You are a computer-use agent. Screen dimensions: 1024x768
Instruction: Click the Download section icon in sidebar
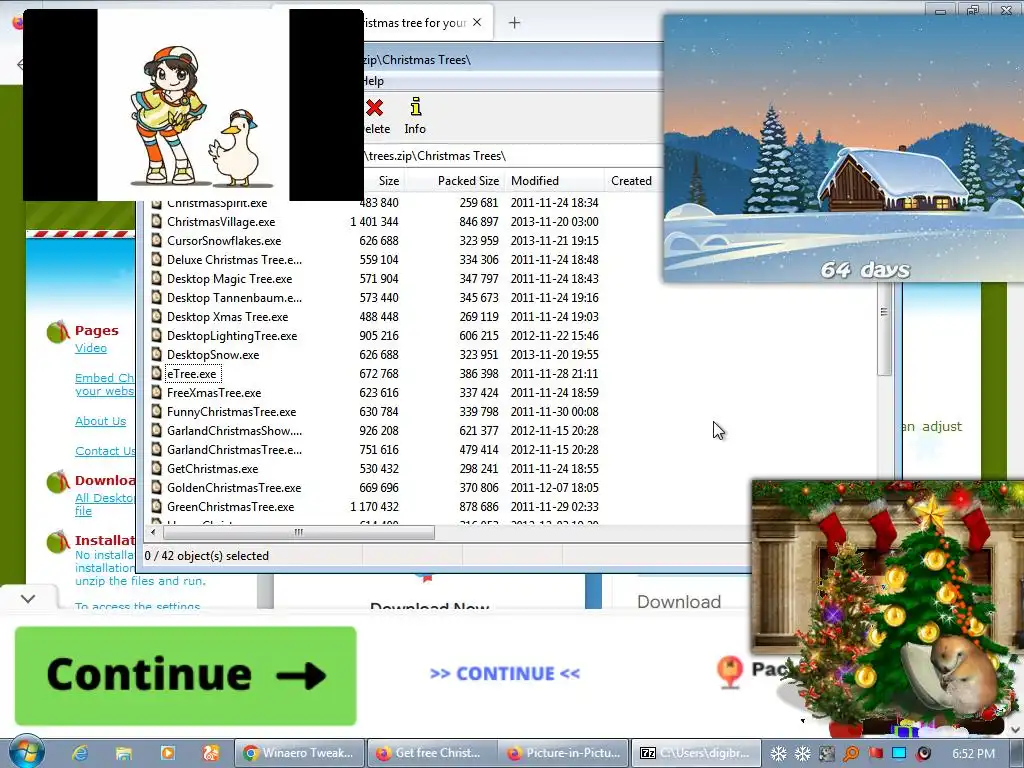point(58,482)
